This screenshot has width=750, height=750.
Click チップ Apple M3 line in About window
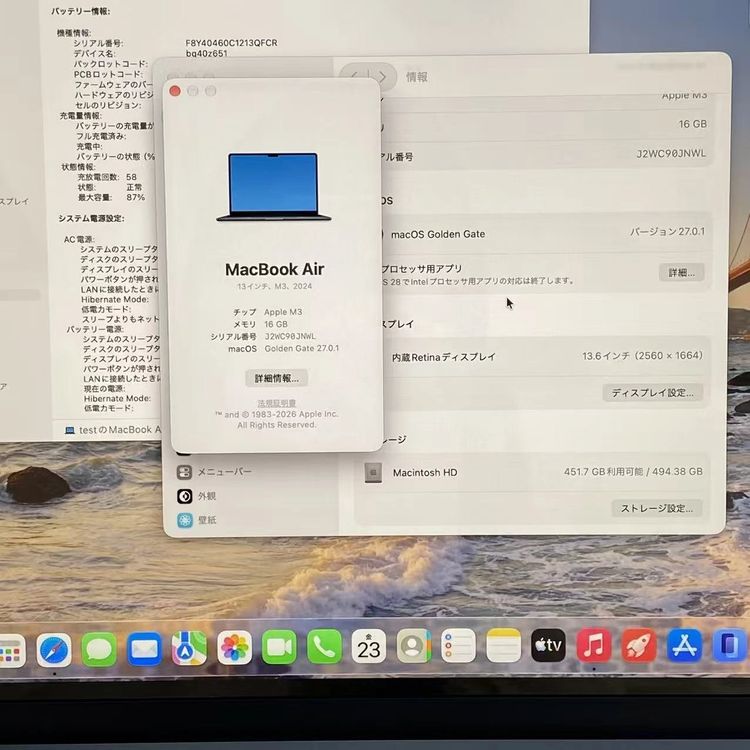(x=268, y=312)
